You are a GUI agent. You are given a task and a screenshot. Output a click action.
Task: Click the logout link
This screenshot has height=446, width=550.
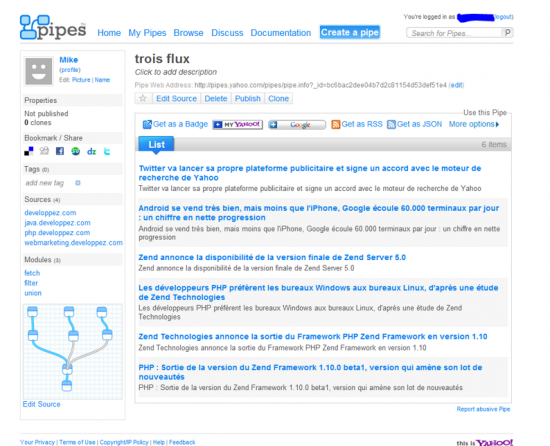(503, 17)
